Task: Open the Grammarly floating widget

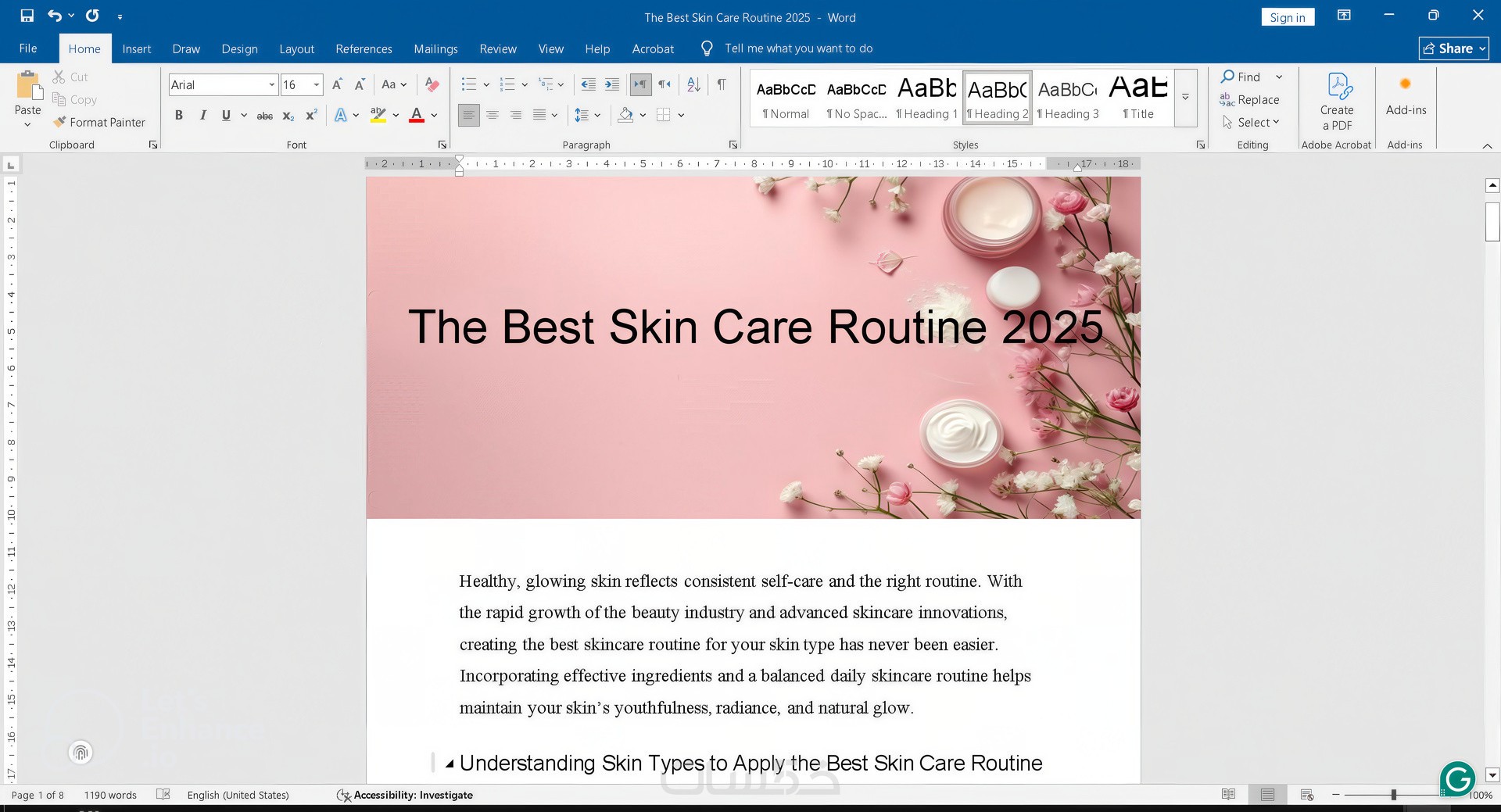Action: click(x=1457, y=778)
